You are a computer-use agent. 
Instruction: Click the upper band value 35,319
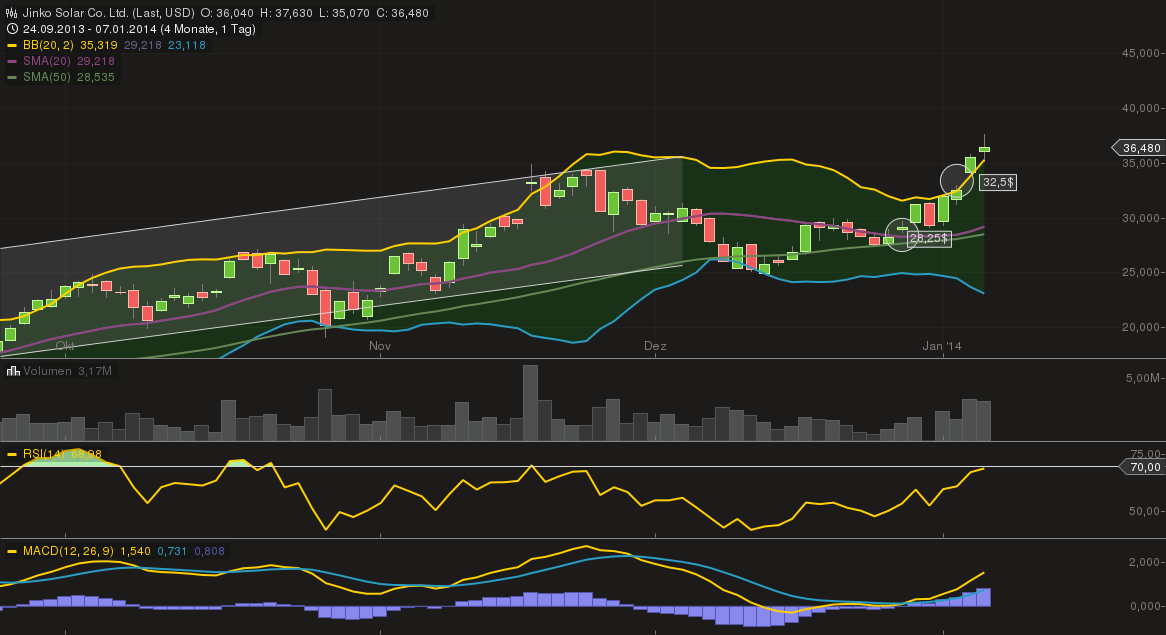pyautogui.click(x=99, y=45)
